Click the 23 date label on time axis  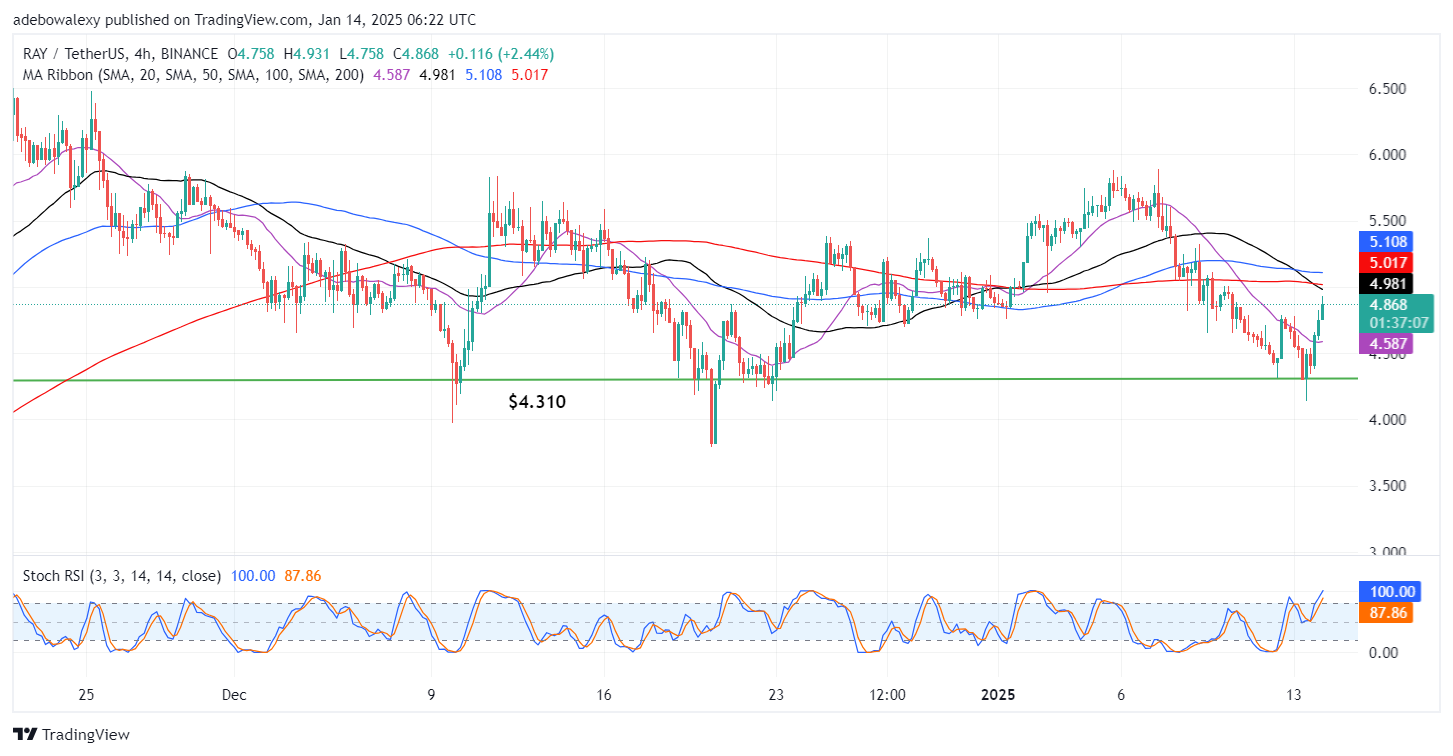[x=775, y=694]
